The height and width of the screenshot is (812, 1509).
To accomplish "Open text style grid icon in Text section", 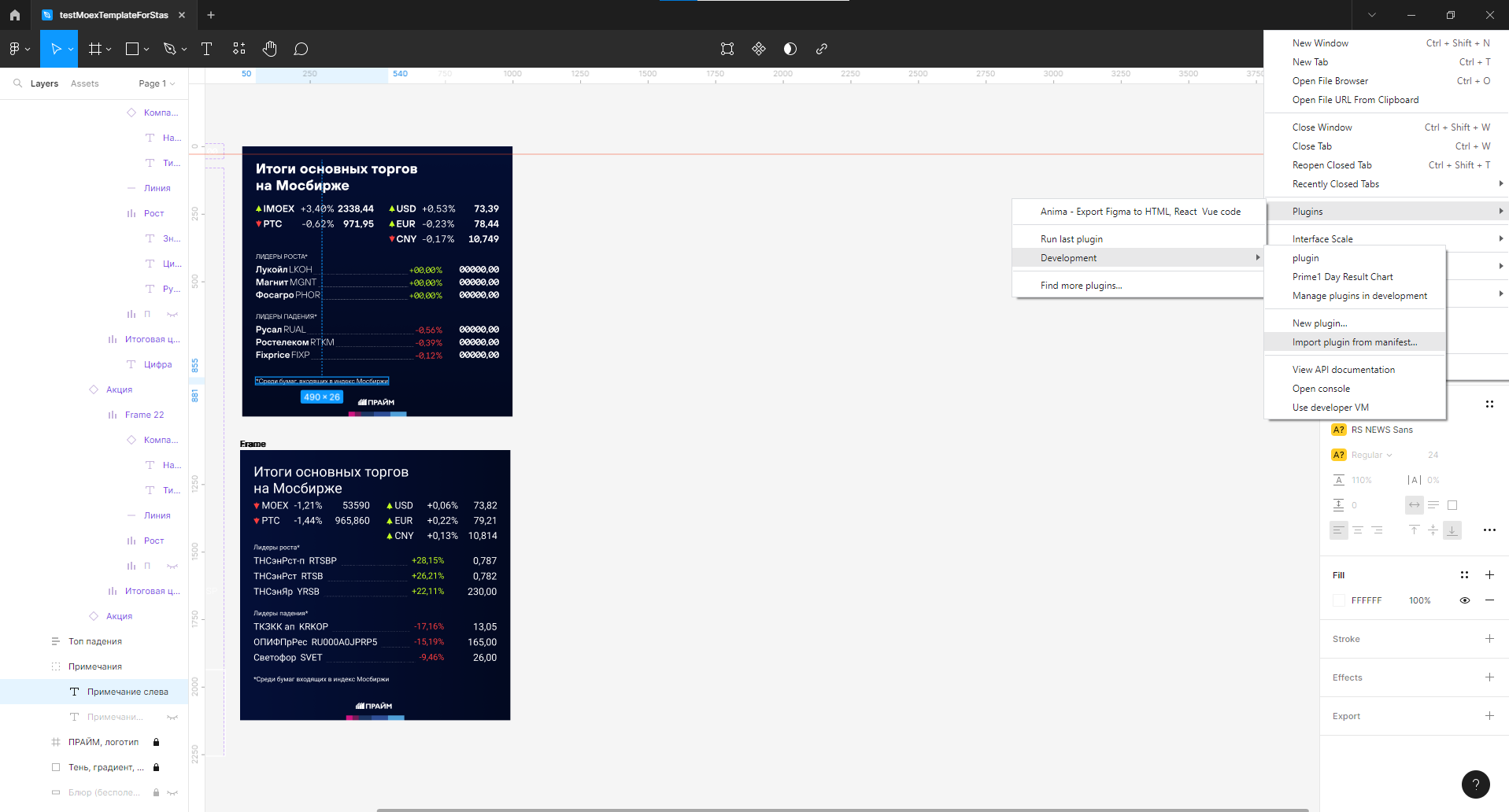I will (1489, 404).
